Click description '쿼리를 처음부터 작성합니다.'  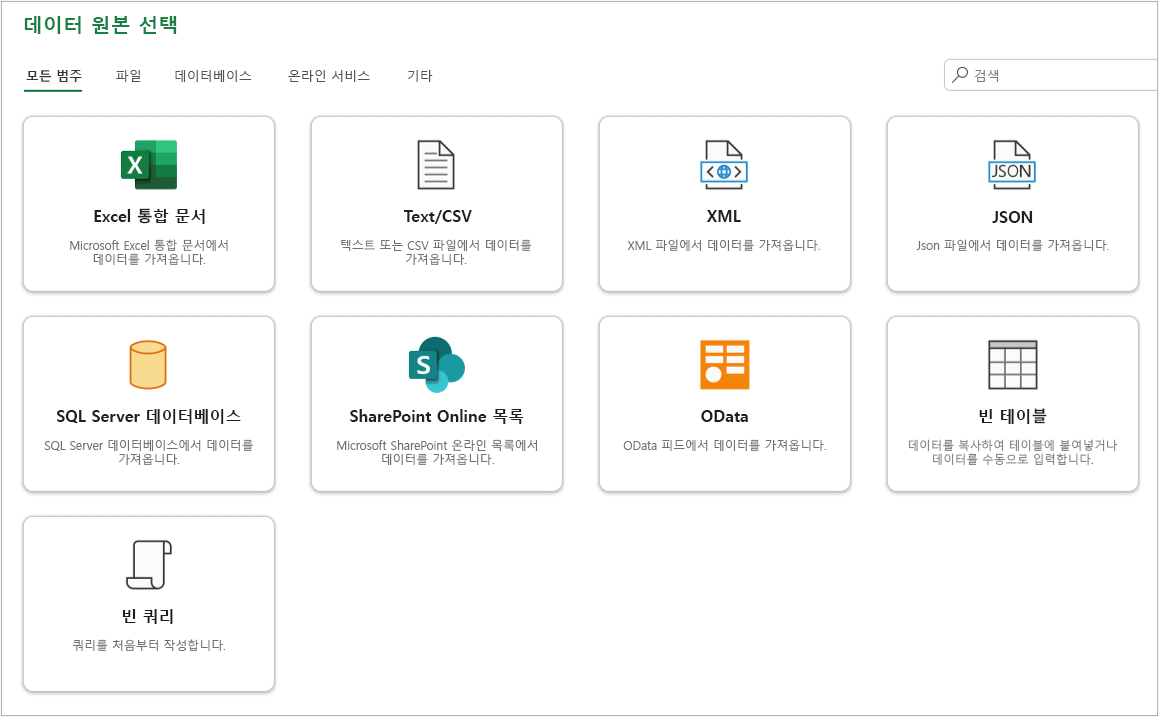pyautogui.click(x=149, y=645)
